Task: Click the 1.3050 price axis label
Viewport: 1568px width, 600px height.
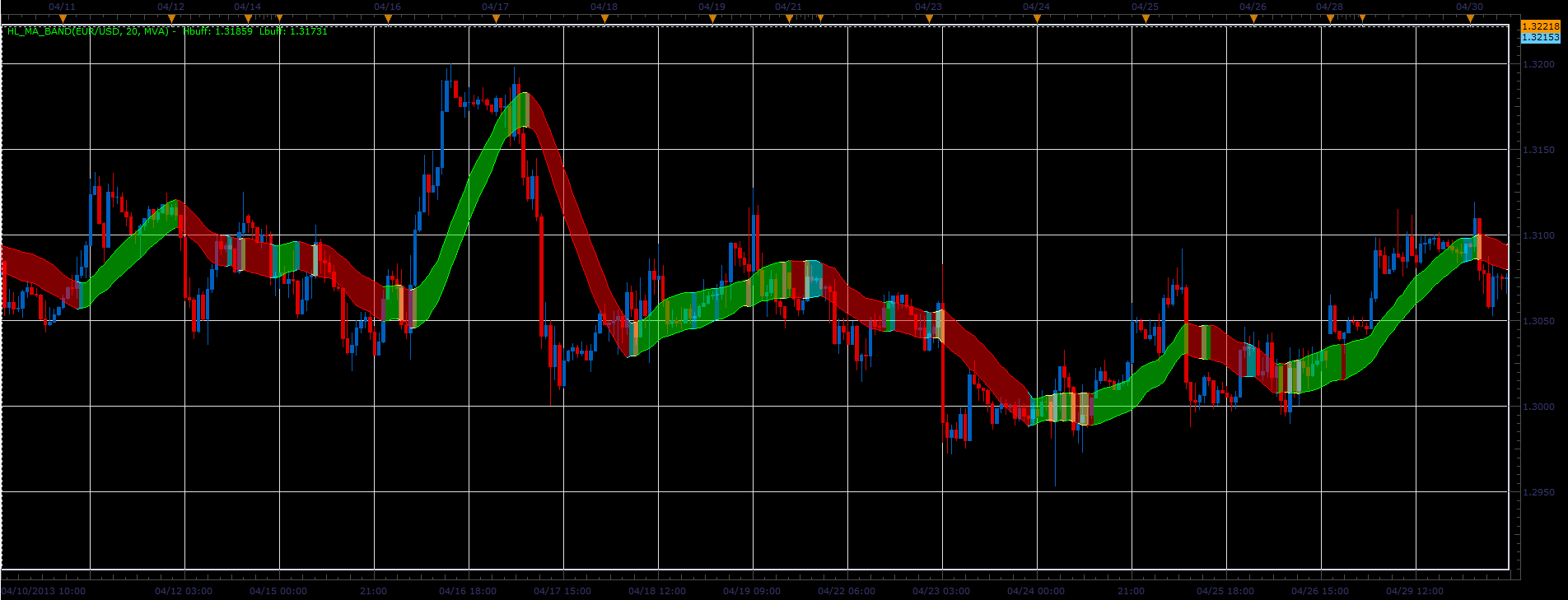Action: pyautogui.click(x=1539, y=321)
